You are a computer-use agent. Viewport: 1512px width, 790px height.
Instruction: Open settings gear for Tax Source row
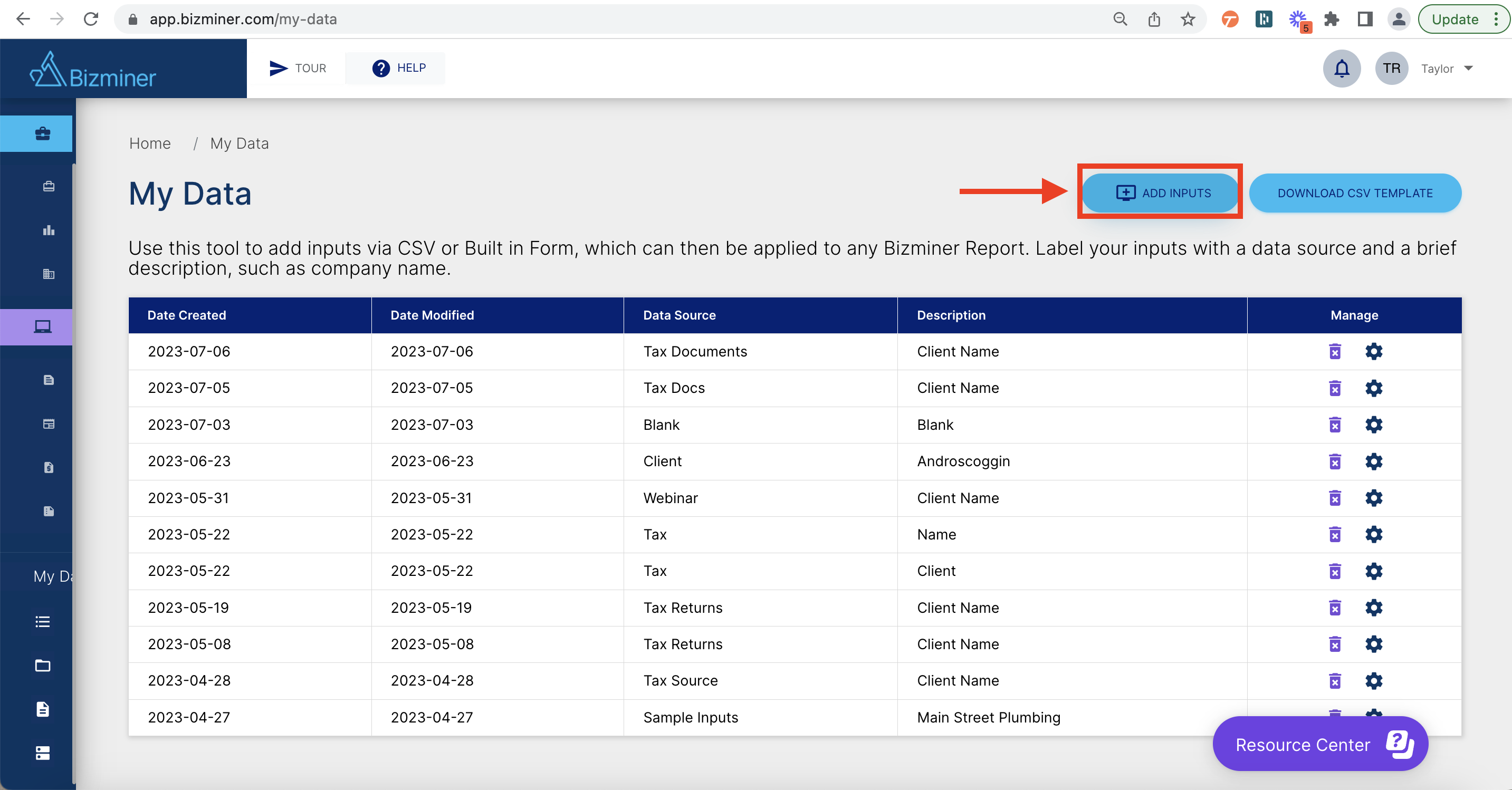coord(1373,681)
